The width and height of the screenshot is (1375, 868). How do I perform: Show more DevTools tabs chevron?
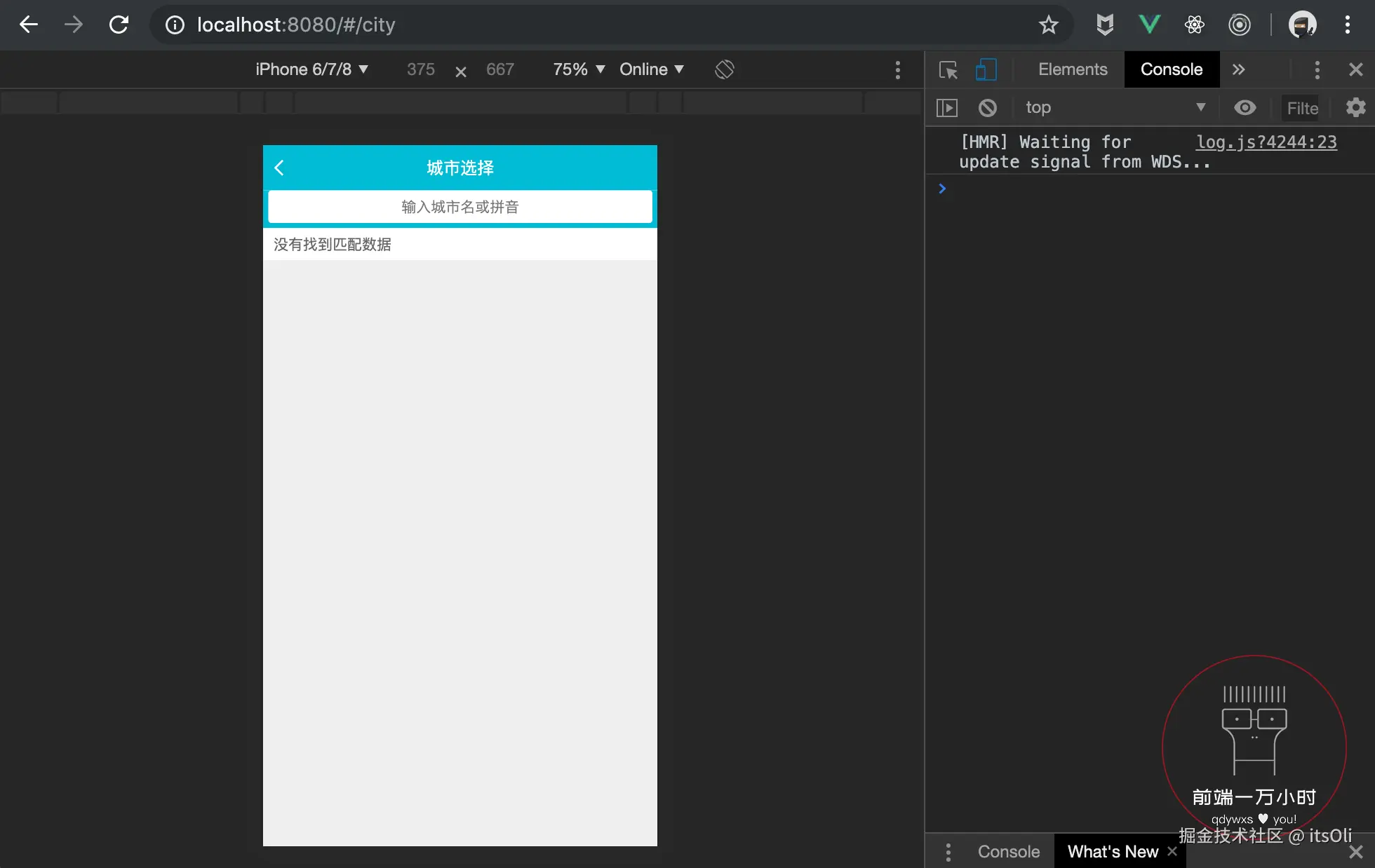(1238, 69)
